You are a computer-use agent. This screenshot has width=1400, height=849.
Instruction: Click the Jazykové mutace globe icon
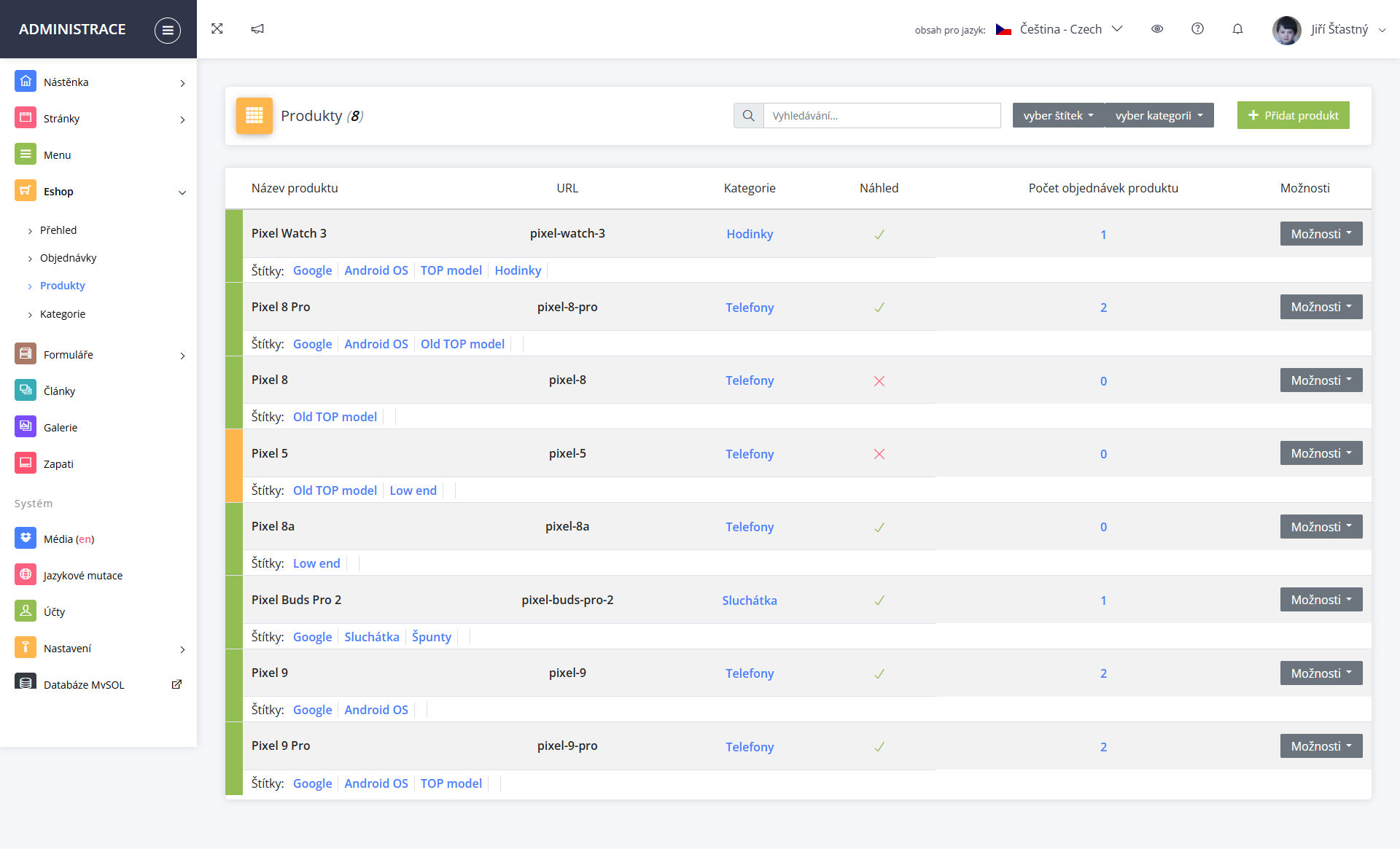[x=26, y=574]
